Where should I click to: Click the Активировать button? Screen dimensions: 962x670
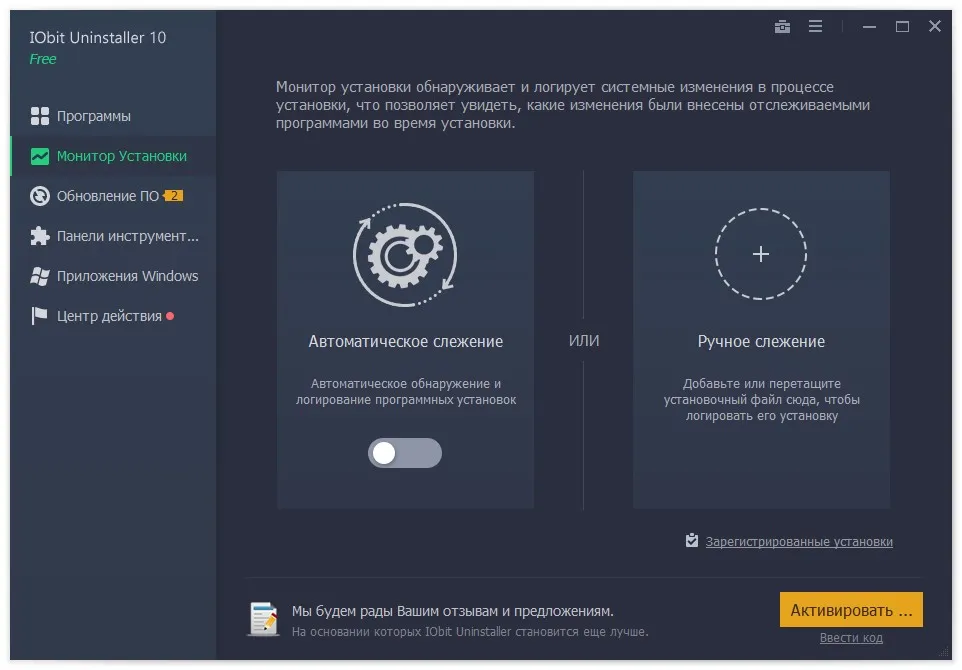851,610
